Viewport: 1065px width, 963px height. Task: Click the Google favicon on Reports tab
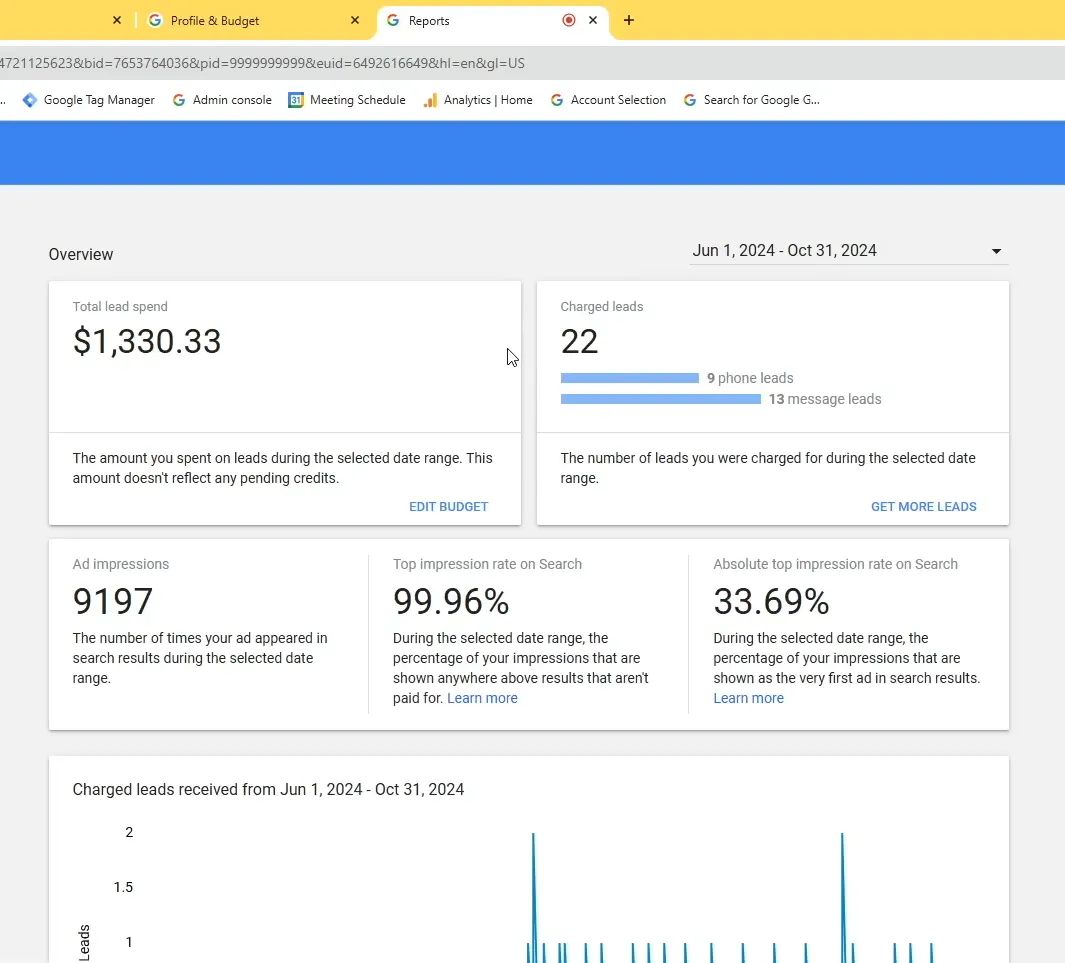(393, 20)
